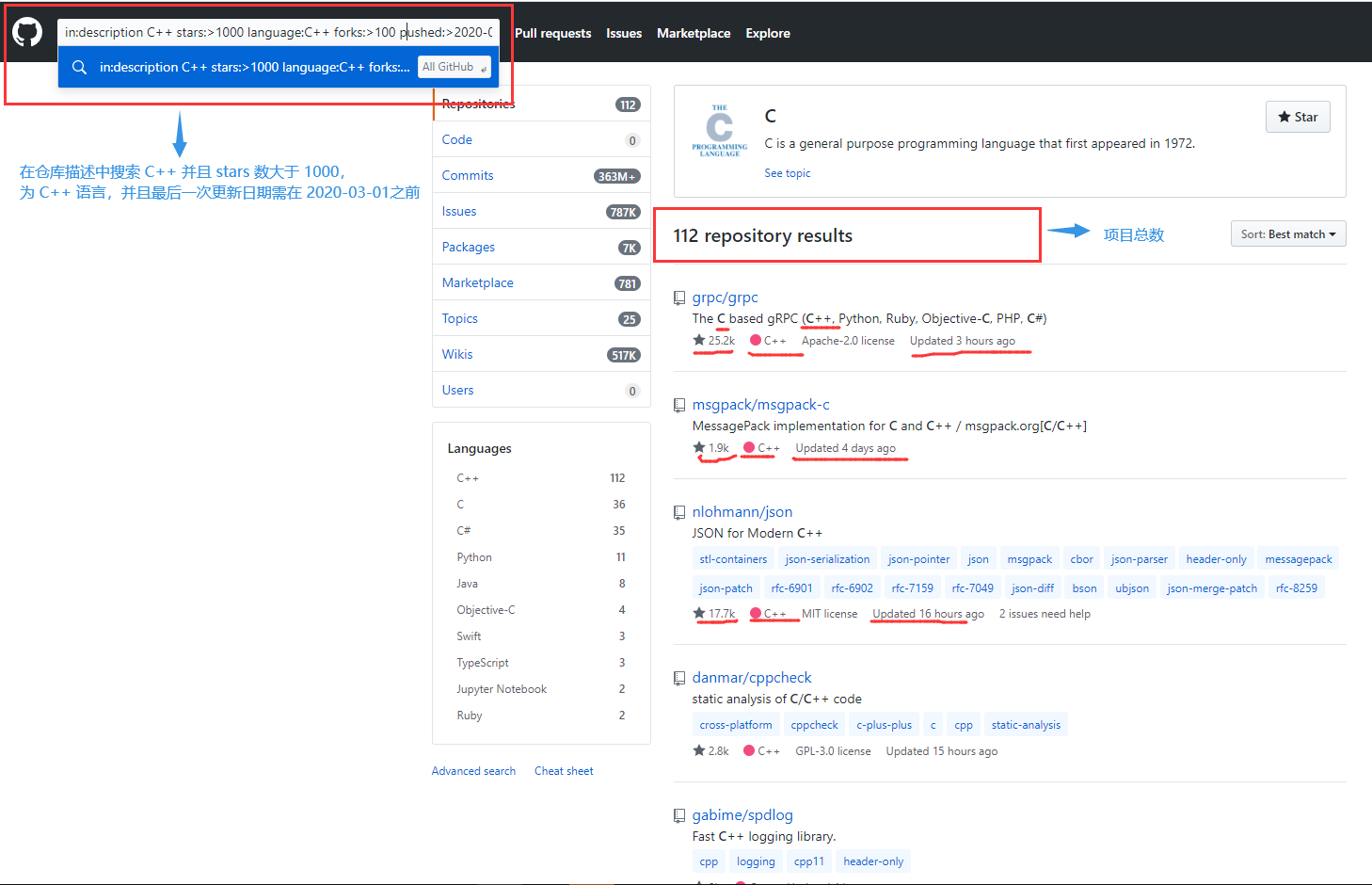Click the static-analysis topic tag
The height and width of the screenshot is (885, 1372).
pyautogui.click(x=1026, y=725)
